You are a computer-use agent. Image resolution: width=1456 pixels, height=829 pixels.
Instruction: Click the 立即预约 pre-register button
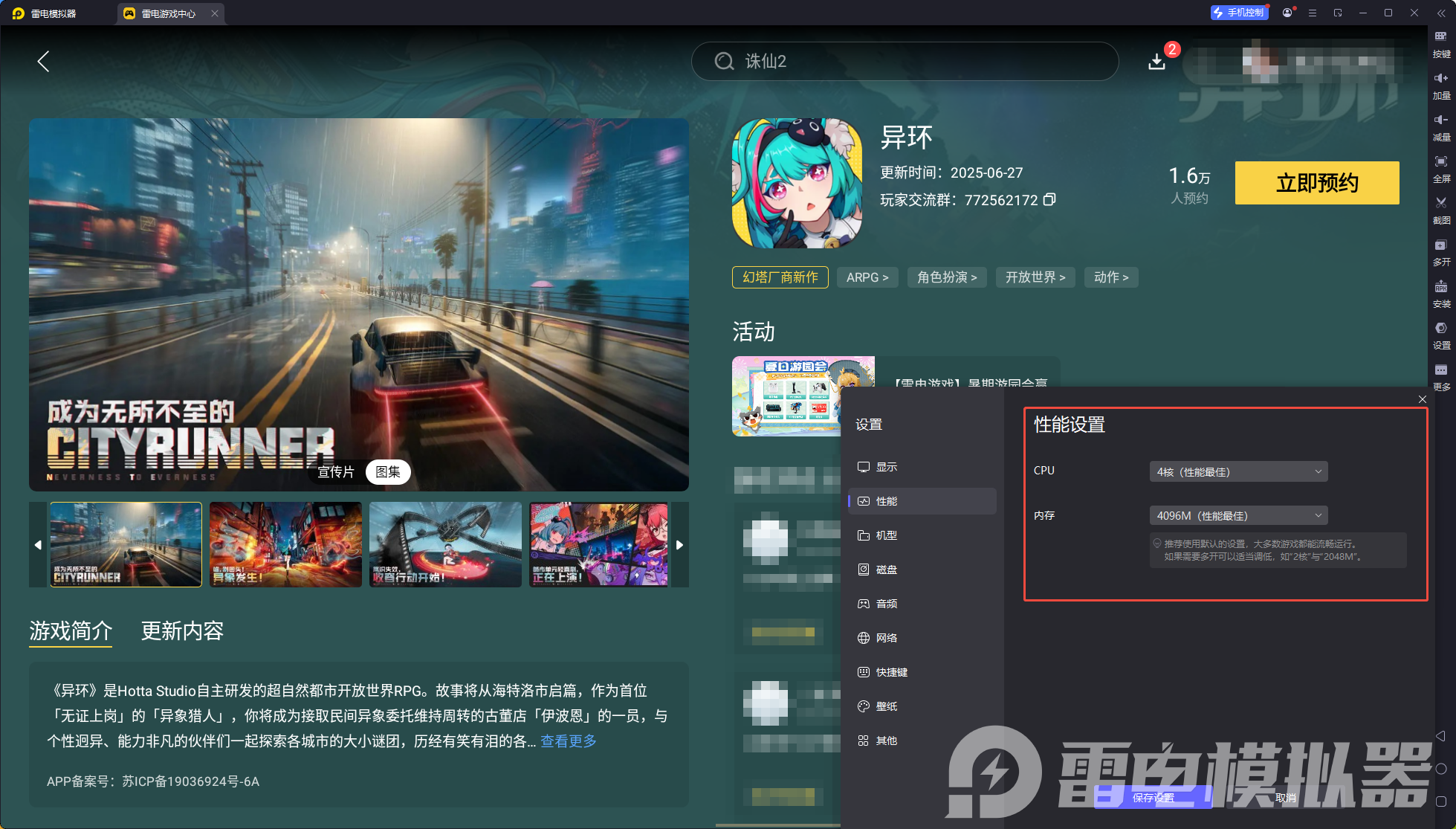(x=1316, y=183)
